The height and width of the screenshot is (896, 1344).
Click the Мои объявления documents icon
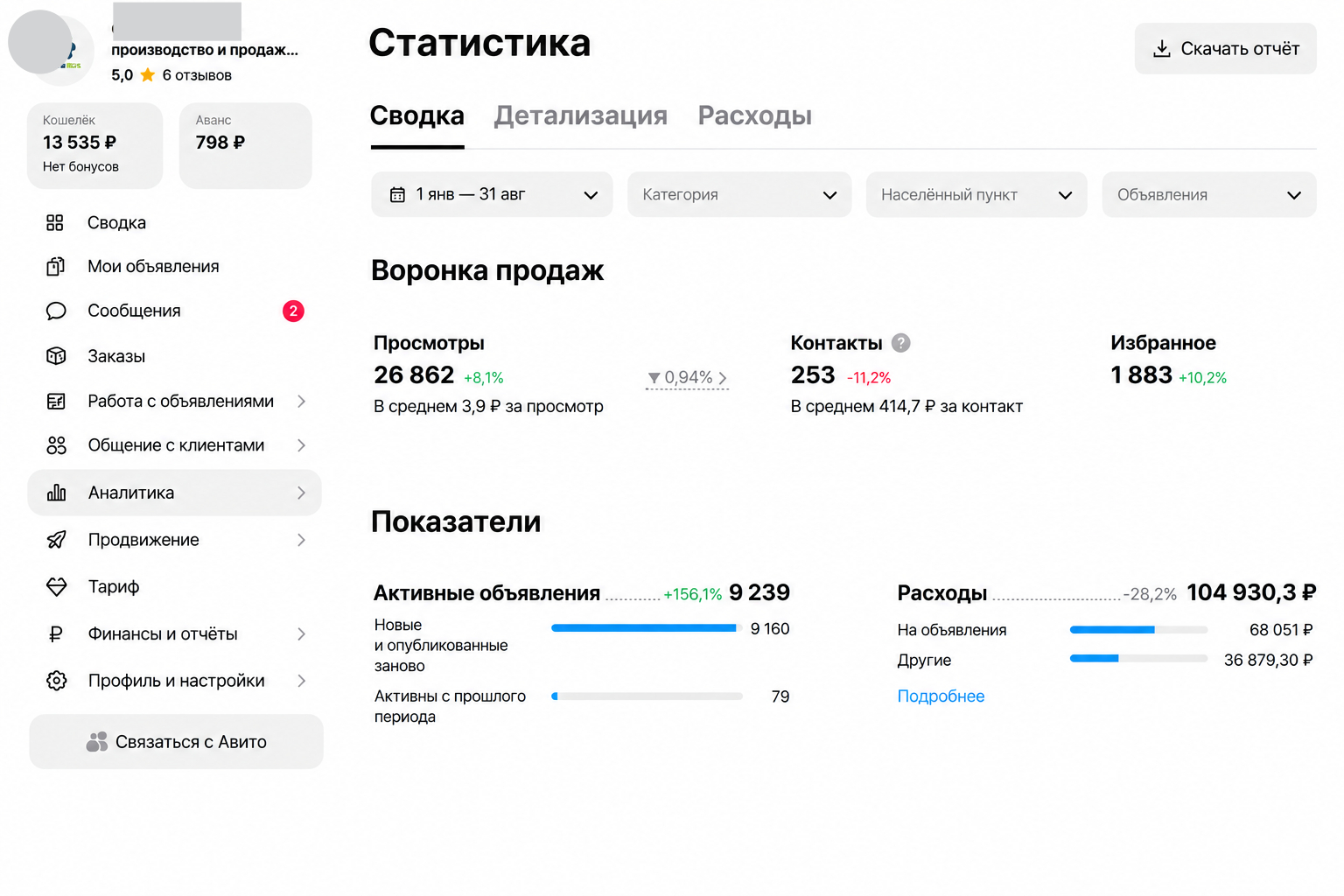pos(55,267)
